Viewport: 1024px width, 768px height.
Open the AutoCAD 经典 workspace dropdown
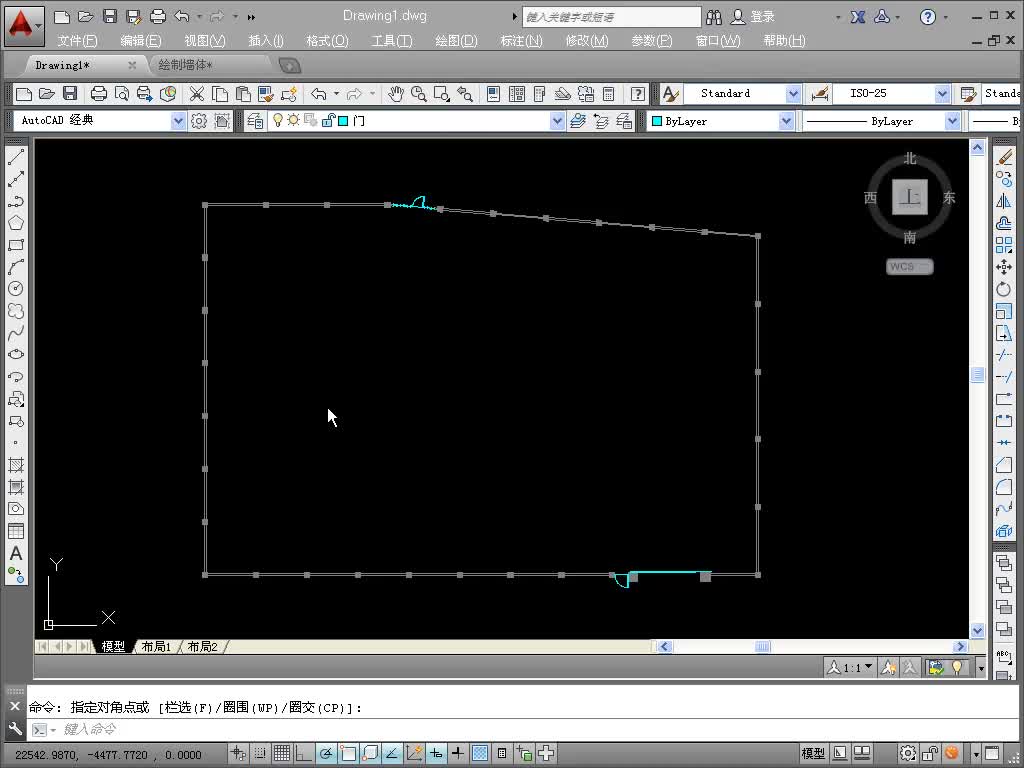click(x=178, y=121)
